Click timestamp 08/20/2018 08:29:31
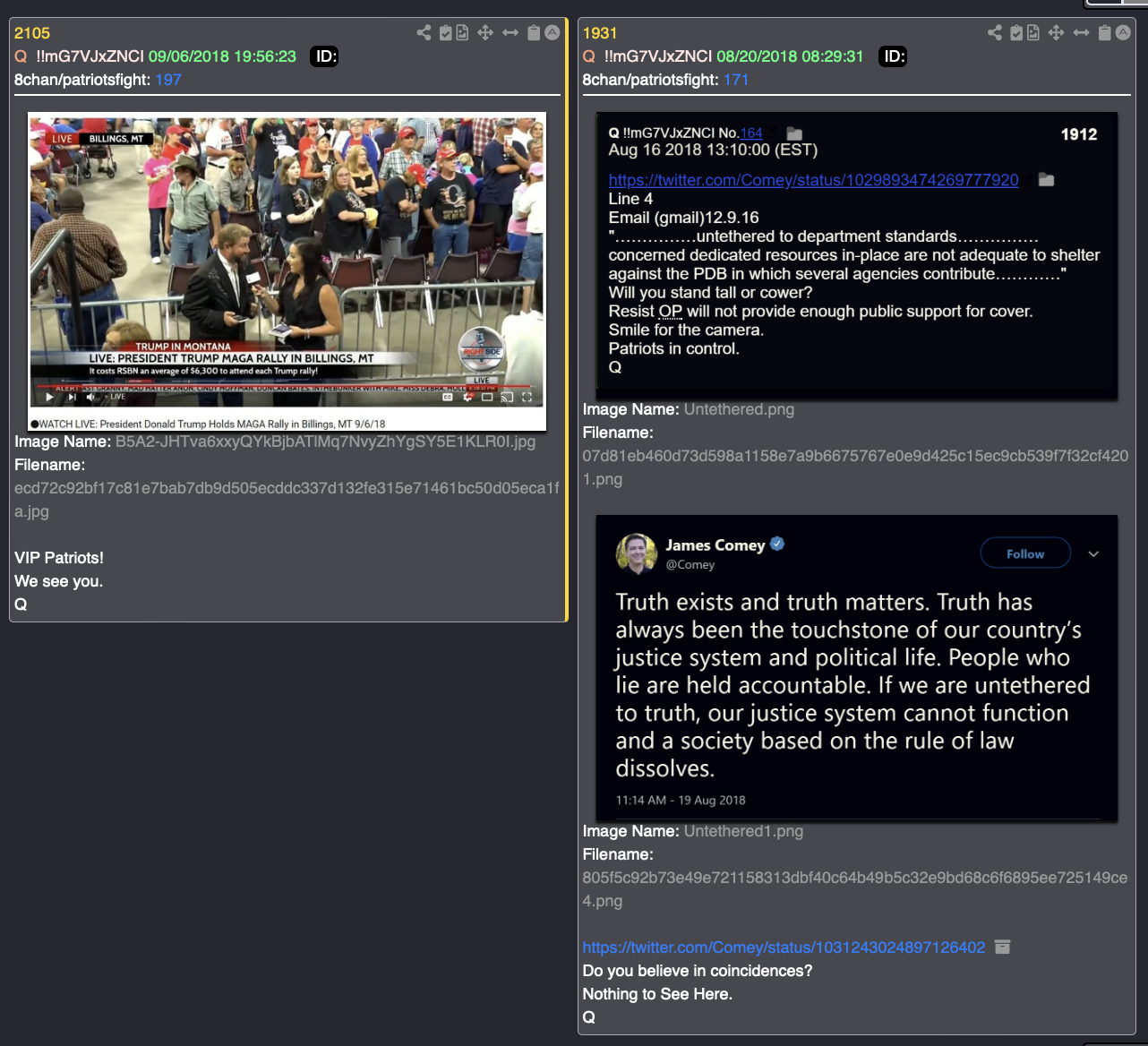1148x1046 pixels. pos(790,56)
